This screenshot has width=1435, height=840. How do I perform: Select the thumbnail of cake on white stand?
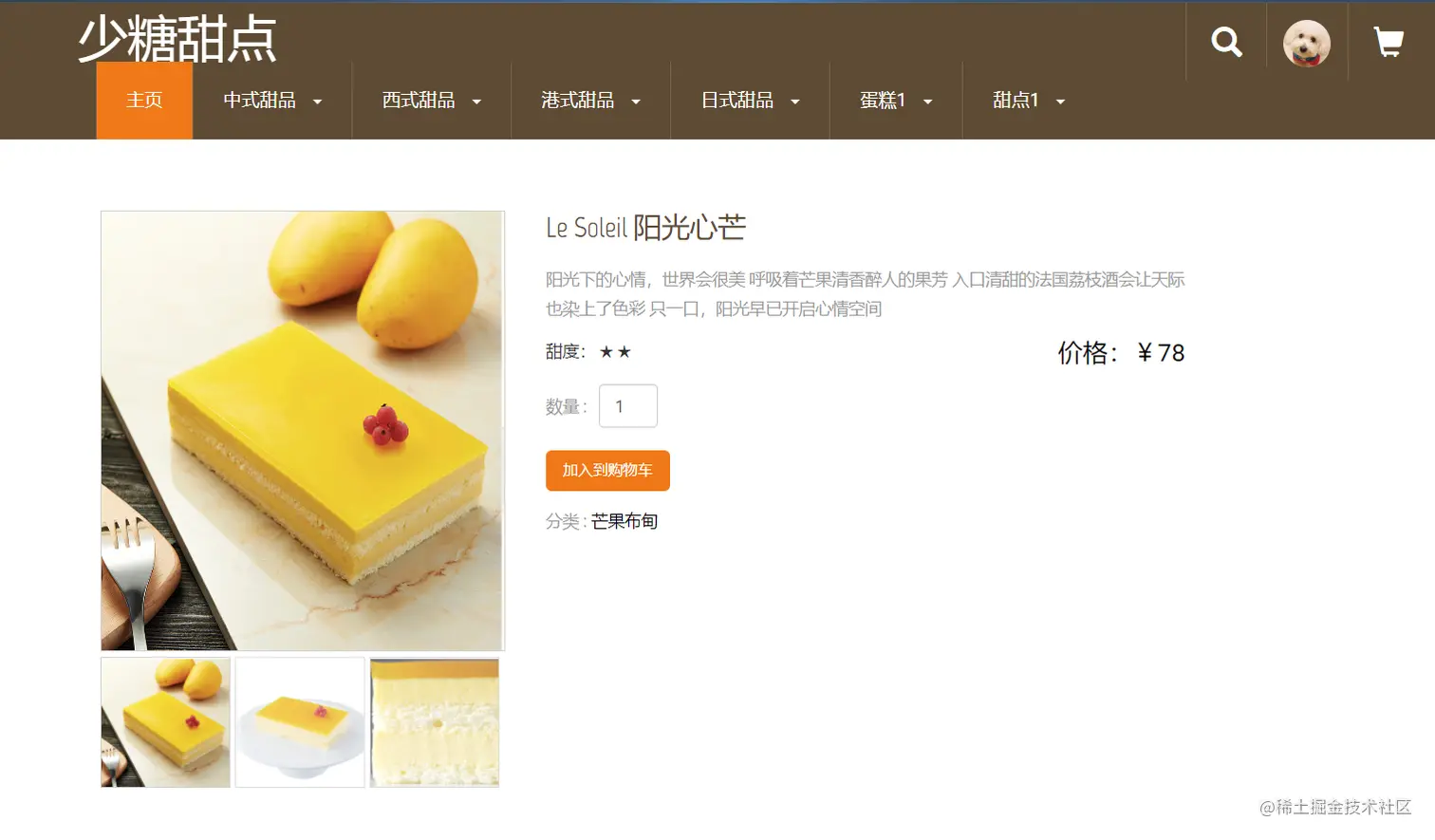(300, 722)
